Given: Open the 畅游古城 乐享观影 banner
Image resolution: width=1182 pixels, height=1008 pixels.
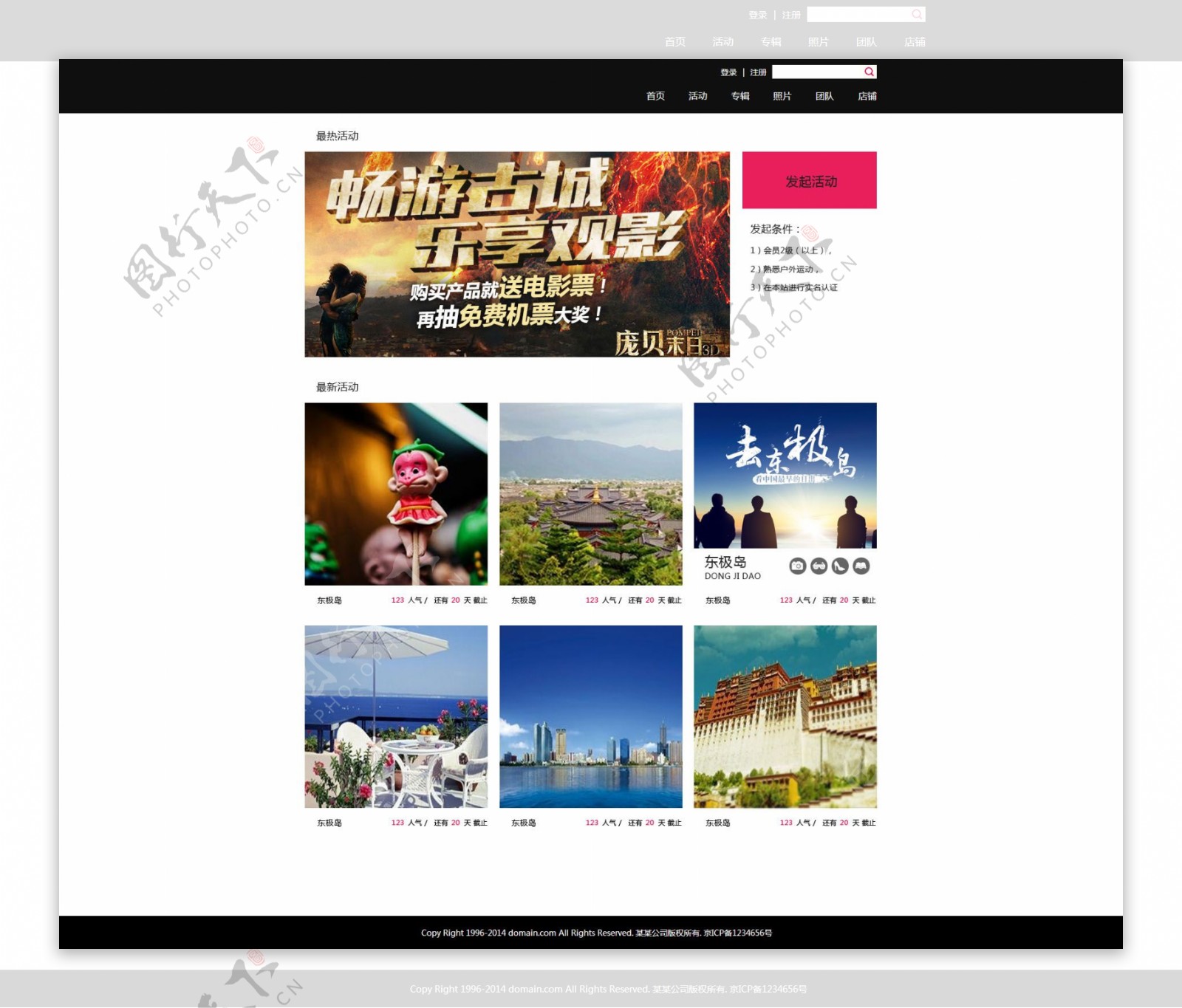Looking at the screenshot, I should 517,255.
